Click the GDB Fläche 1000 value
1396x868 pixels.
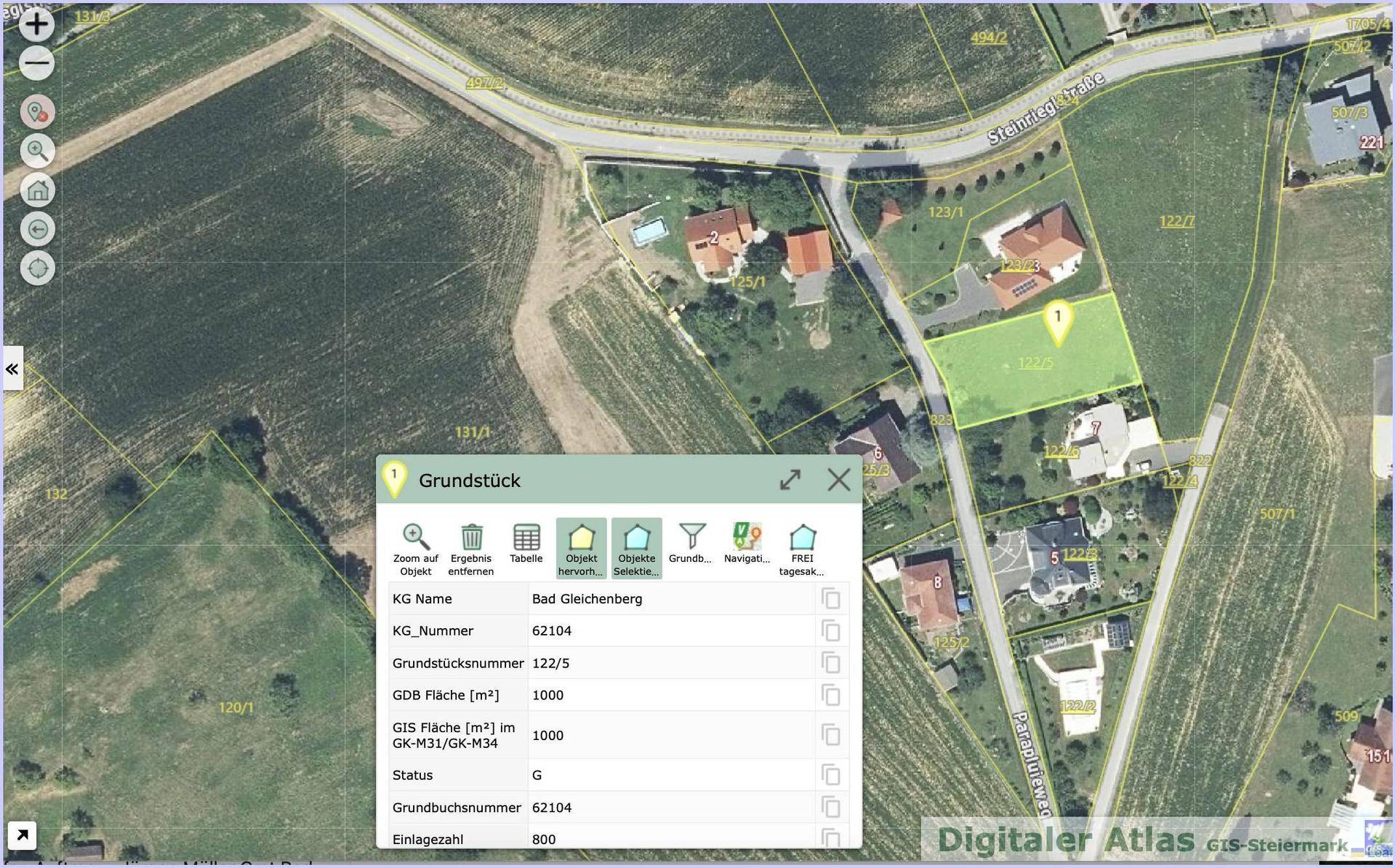547,695
